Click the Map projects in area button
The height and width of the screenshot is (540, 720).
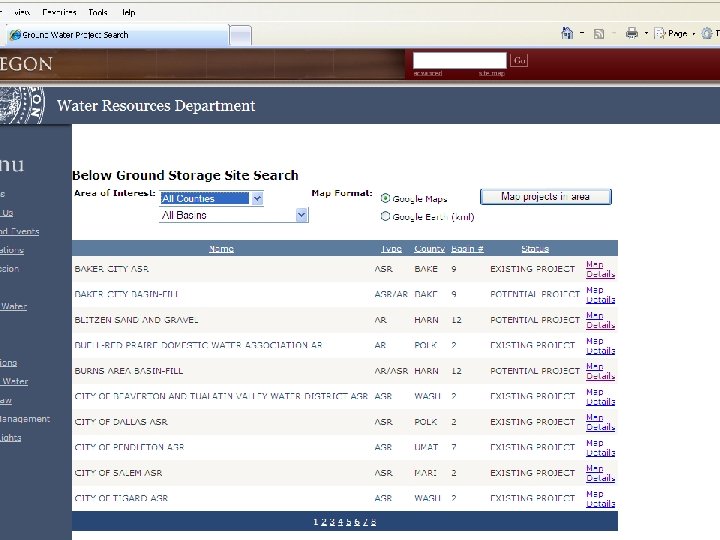click(x=546, y=197)
